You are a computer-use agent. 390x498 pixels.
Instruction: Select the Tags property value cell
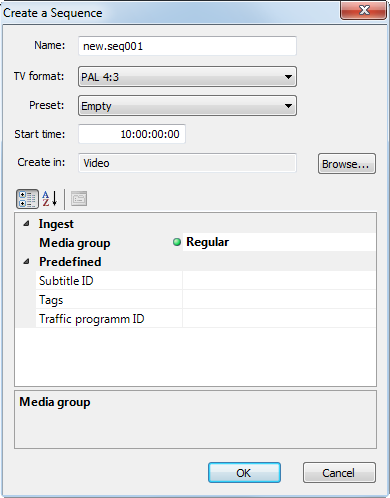point(279,300)
